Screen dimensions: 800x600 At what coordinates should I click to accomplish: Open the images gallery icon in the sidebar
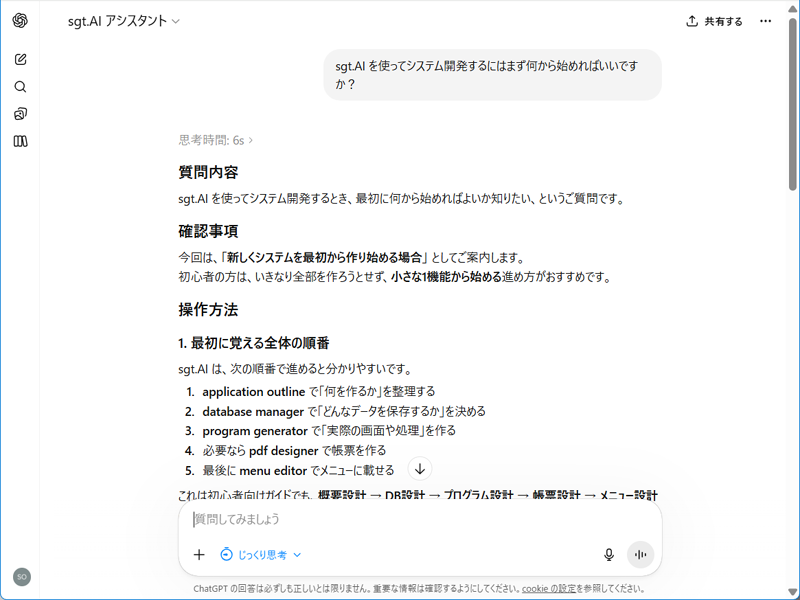(20, 114)
